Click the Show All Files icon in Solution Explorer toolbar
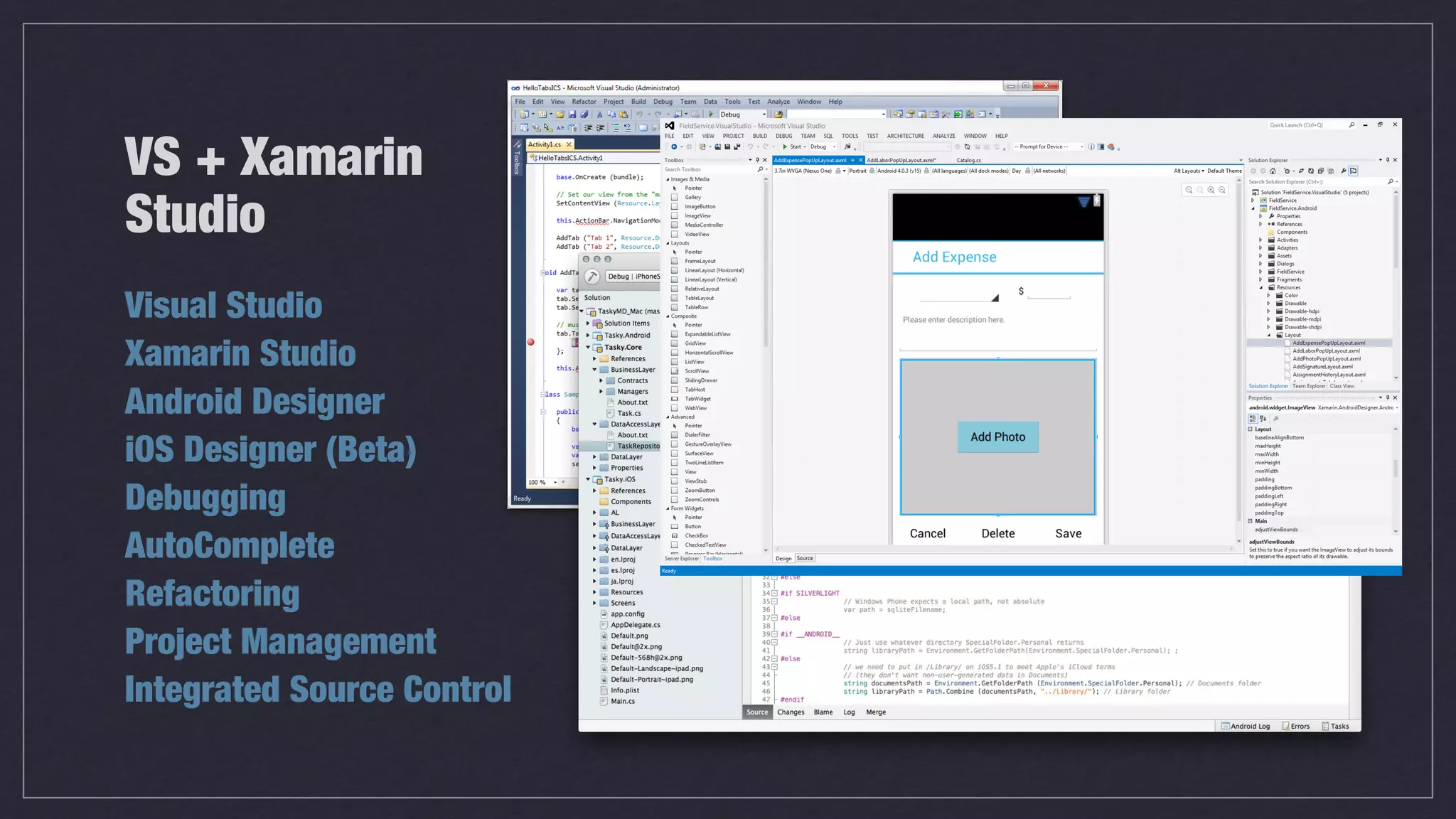 1331,171
